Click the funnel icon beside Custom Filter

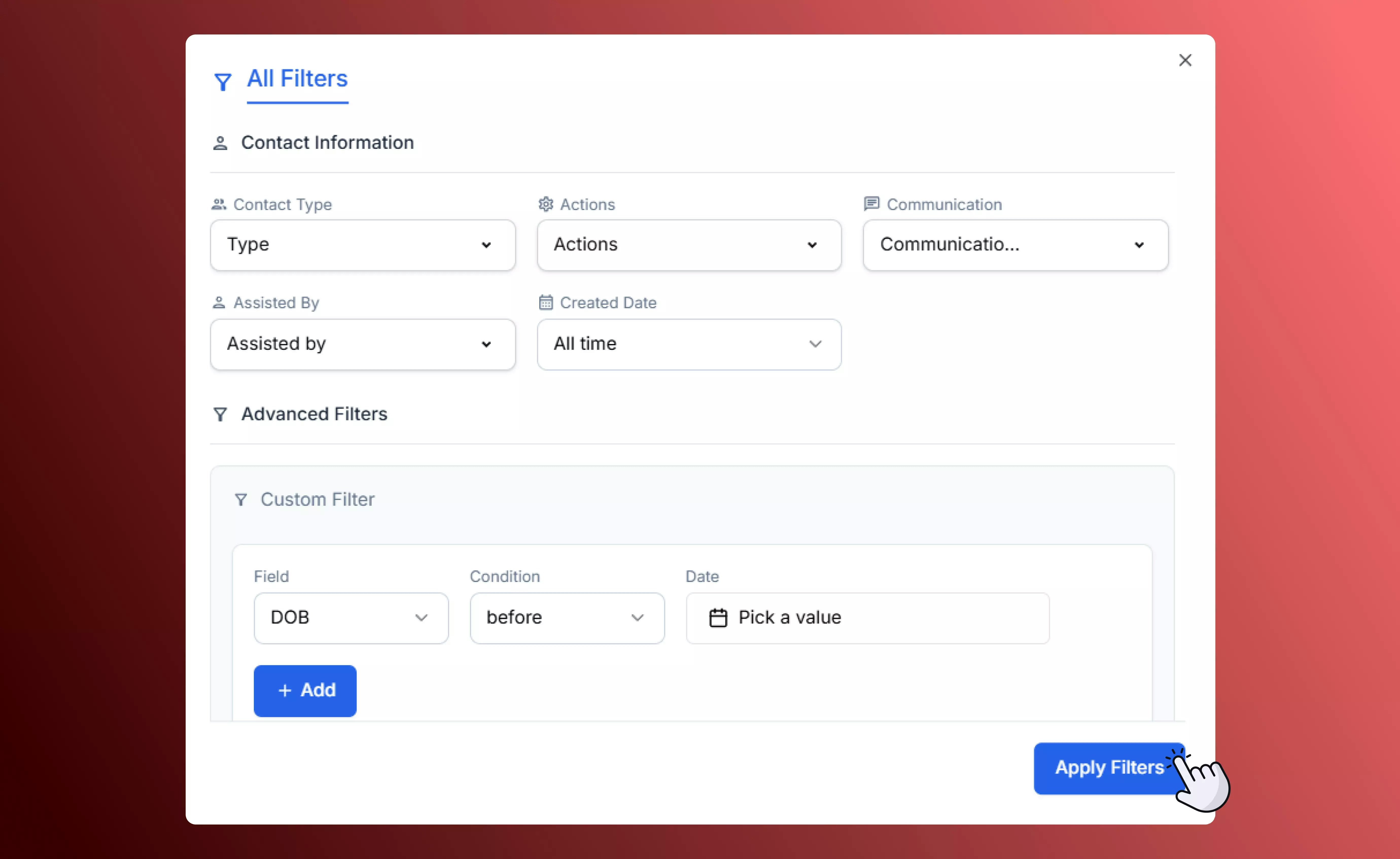click(x=241, y=499)
